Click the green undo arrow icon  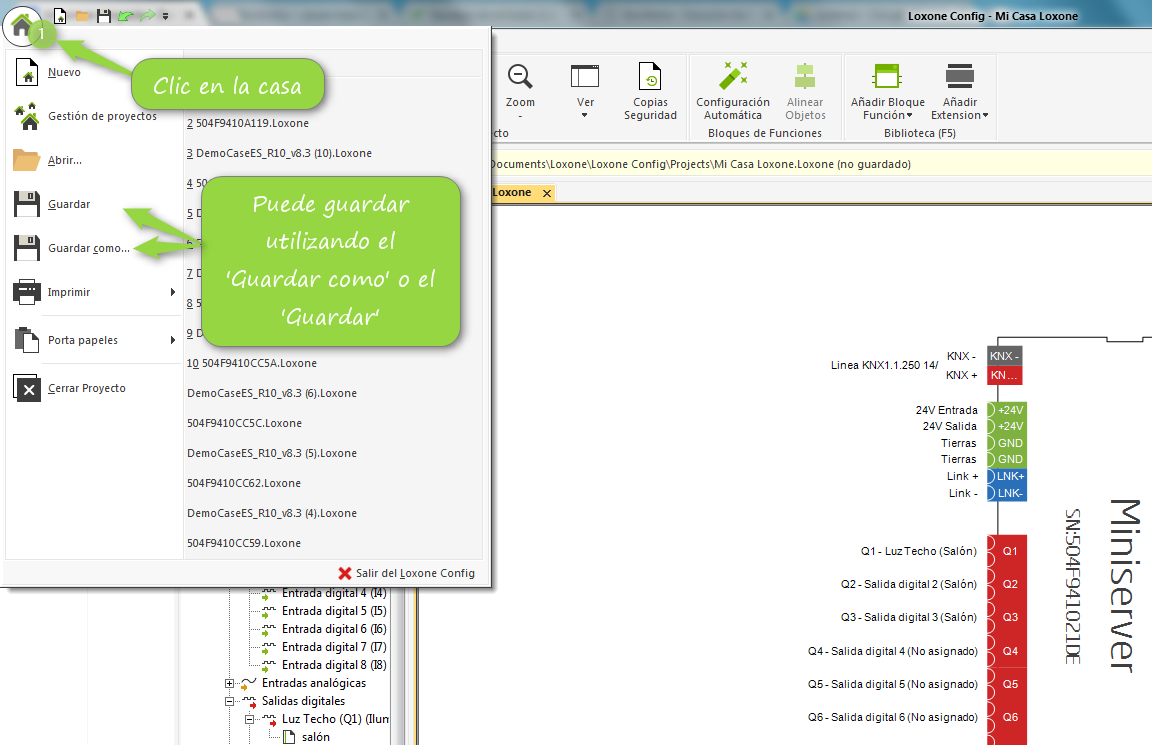click(x=124, y=16)
